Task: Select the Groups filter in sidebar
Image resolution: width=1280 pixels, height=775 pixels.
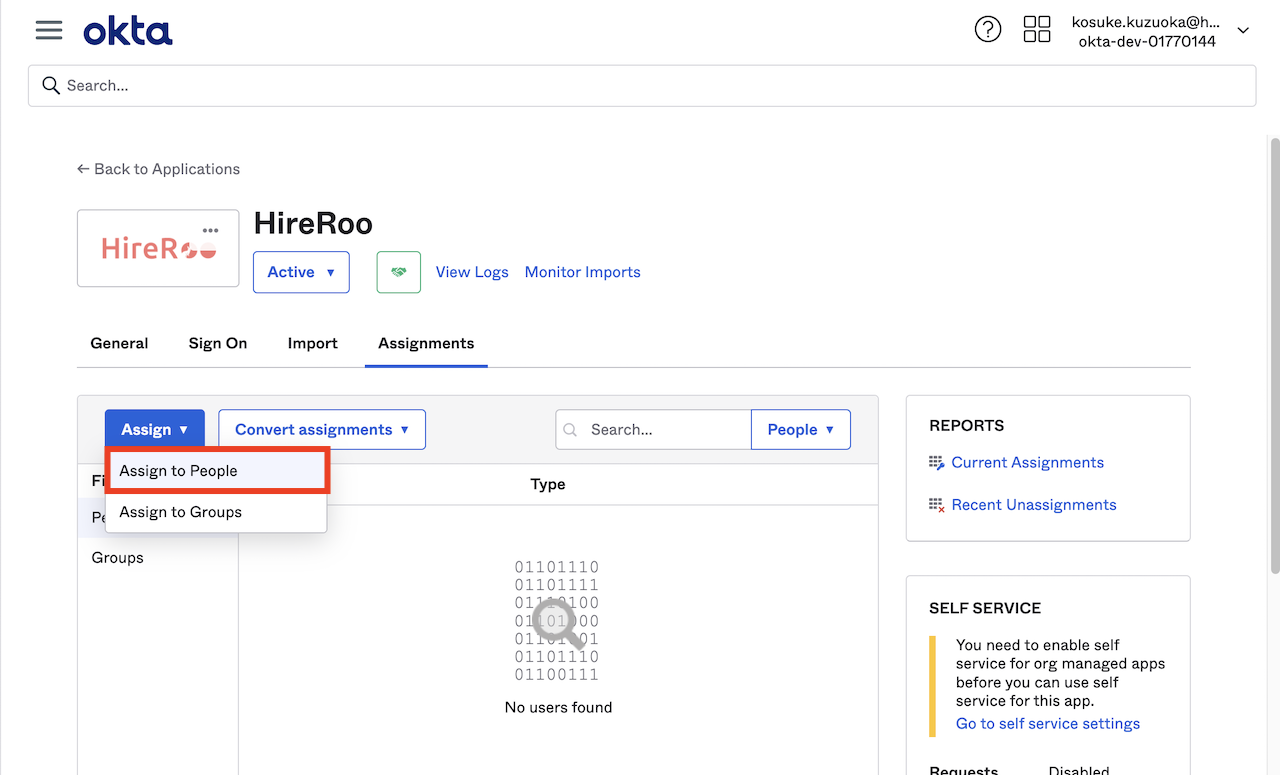Action: point(118,558)
